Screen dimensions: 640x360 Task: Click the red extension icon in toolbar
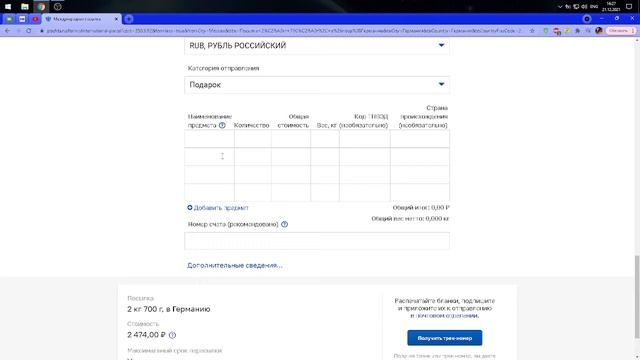(557, 31)
